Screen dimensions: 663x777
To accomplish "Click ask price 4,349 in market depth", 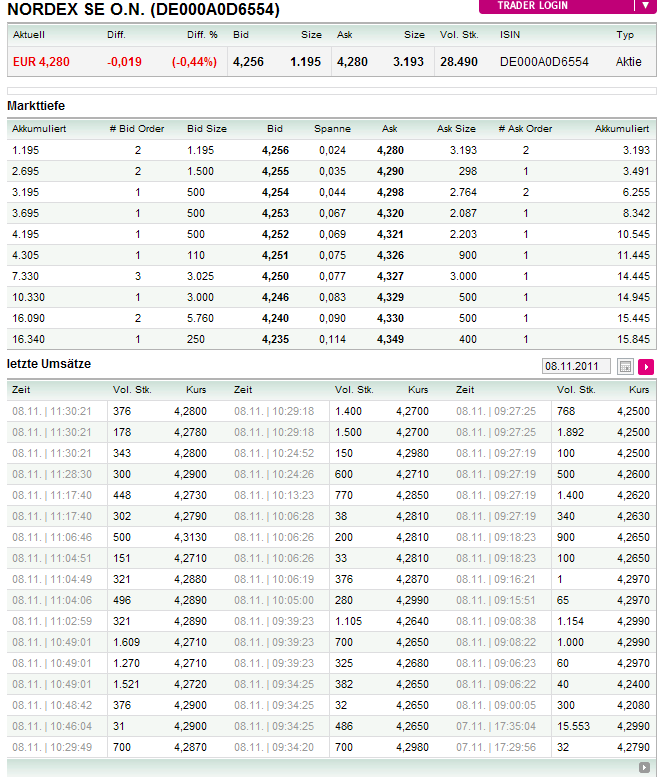I will (390, 339).
